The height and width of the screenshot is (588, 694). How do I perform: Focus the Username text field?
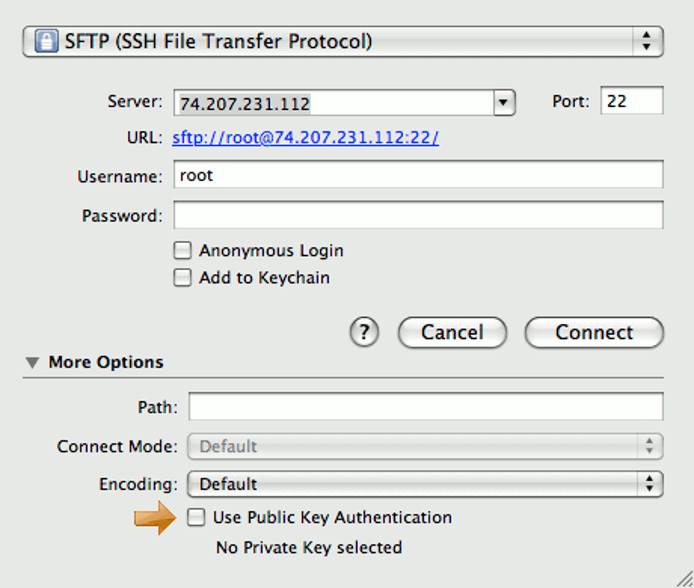tap(418, 175)
